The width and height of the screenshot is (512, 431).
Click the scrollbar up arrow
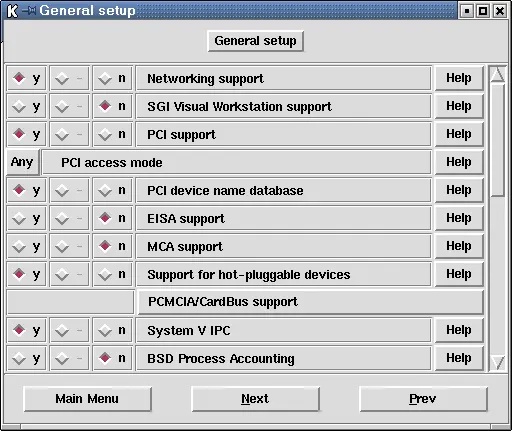[x=498, y=75]
